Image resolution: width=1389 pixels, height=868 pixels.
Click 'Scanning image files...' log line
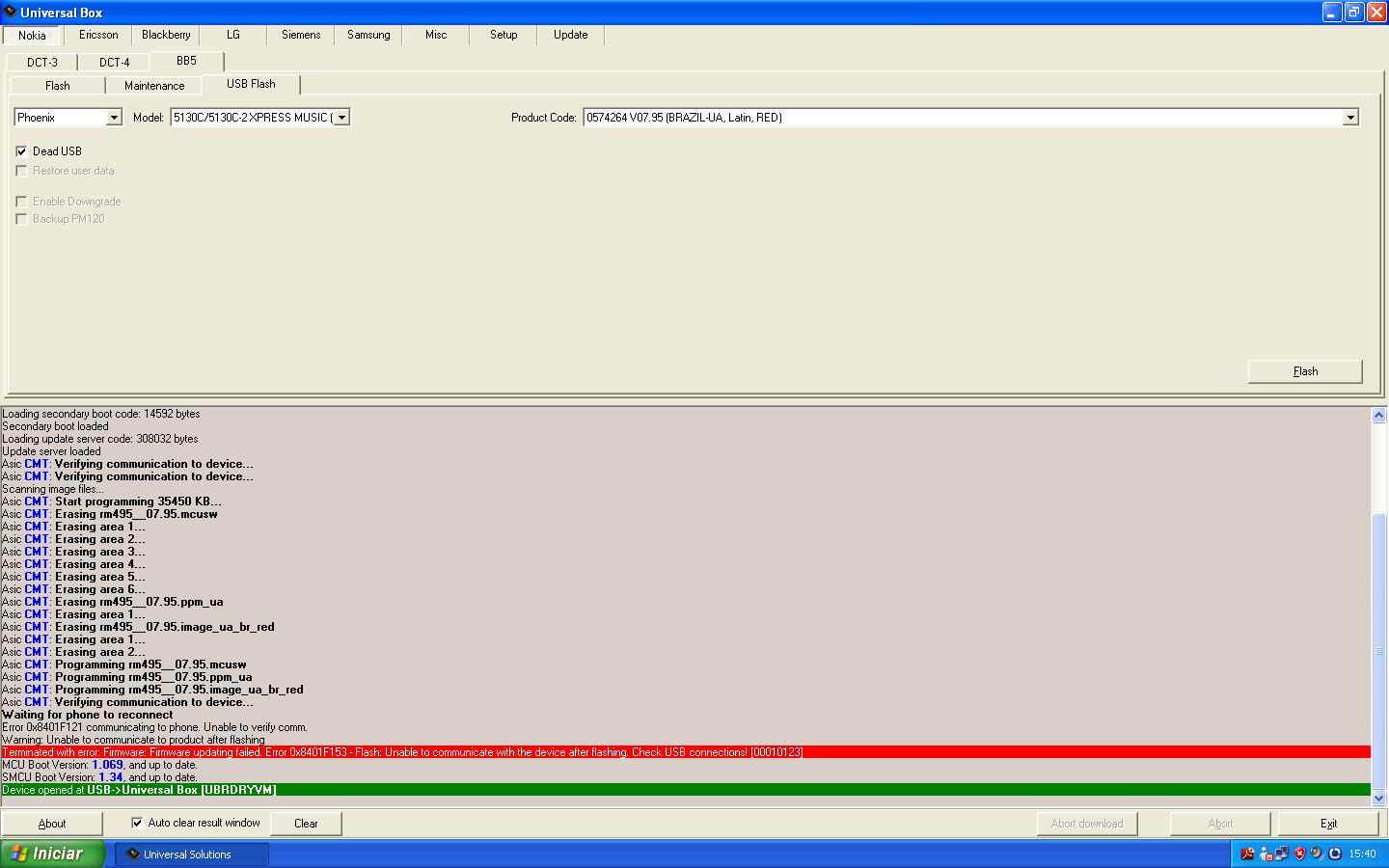53,489
